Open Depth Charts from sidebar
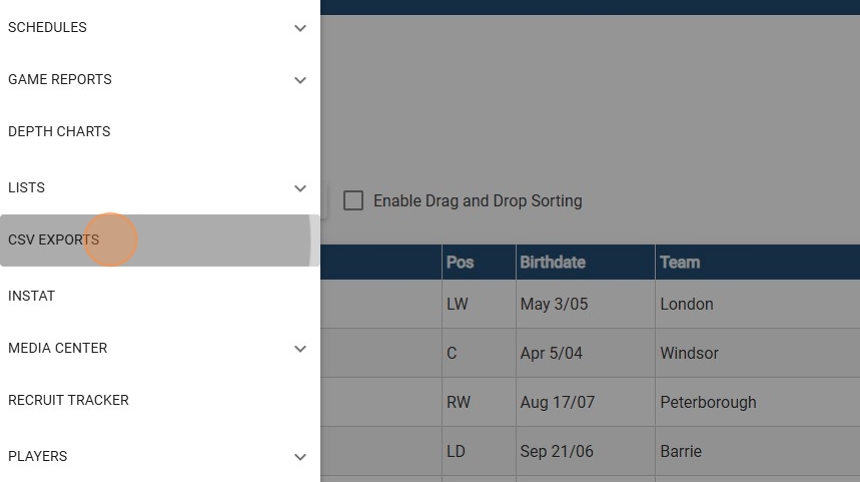This screenshot has height=482, width=860. (x=59, y=132)
